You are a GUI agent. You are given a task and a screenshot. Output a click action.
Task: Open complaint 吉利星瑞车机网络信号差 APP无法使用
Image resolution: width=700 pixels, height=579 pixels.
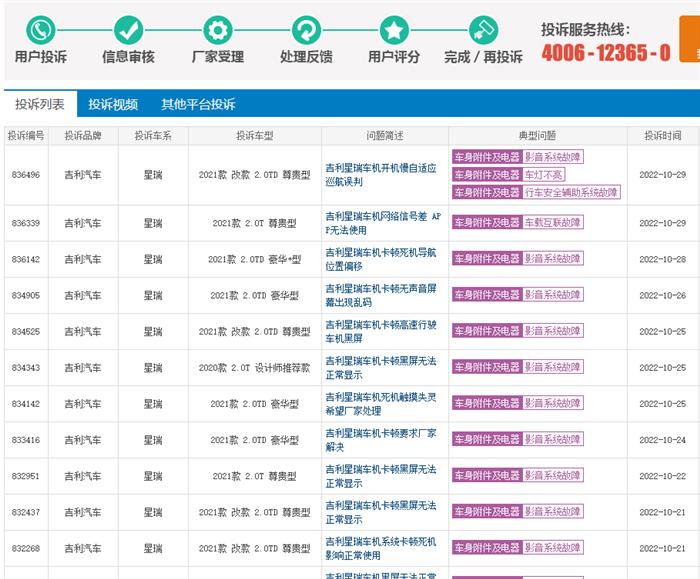click(383, 223)
